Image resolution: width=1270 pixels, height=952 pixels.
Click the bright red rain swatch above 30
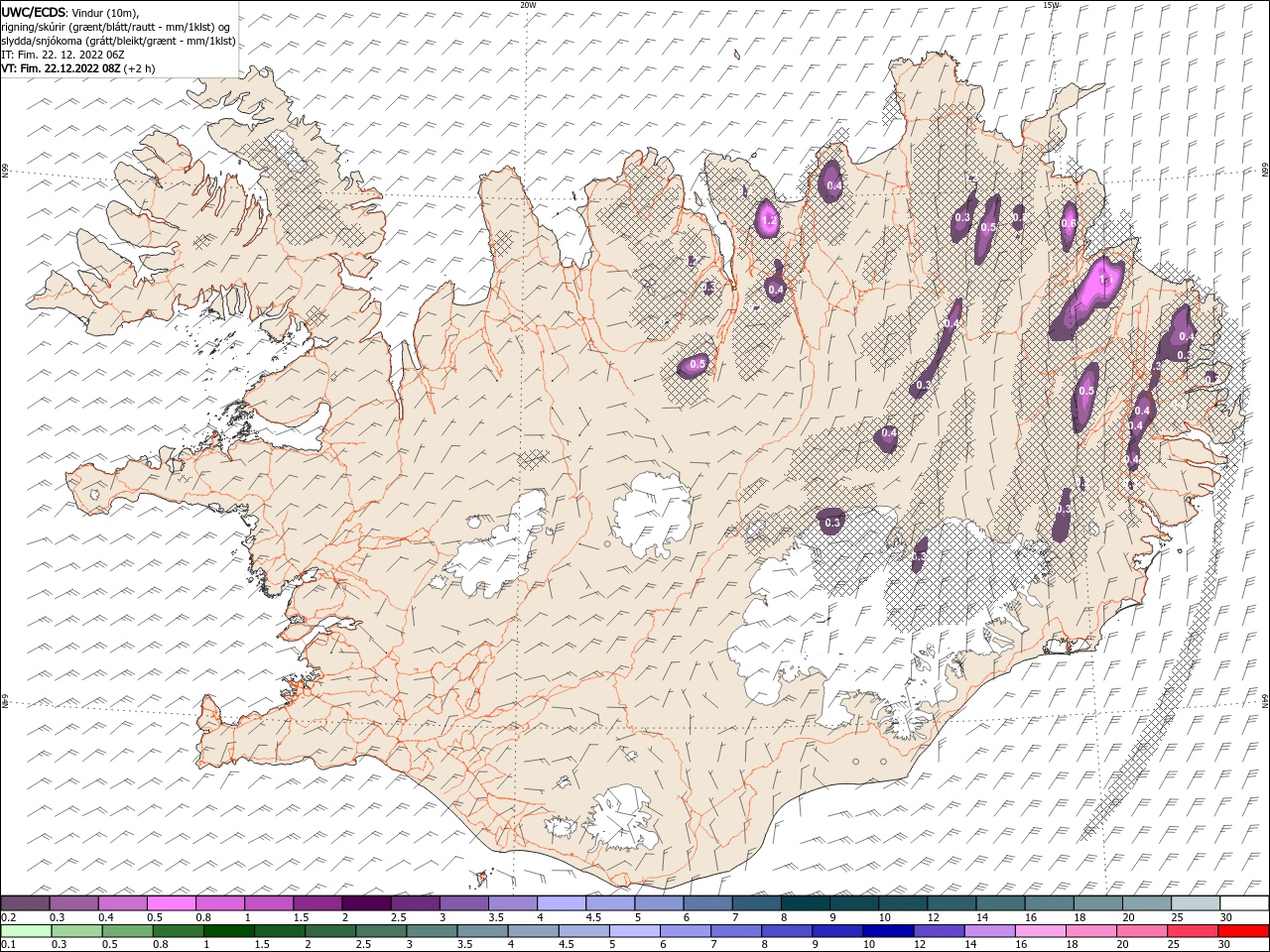[x=1243, y=931]
